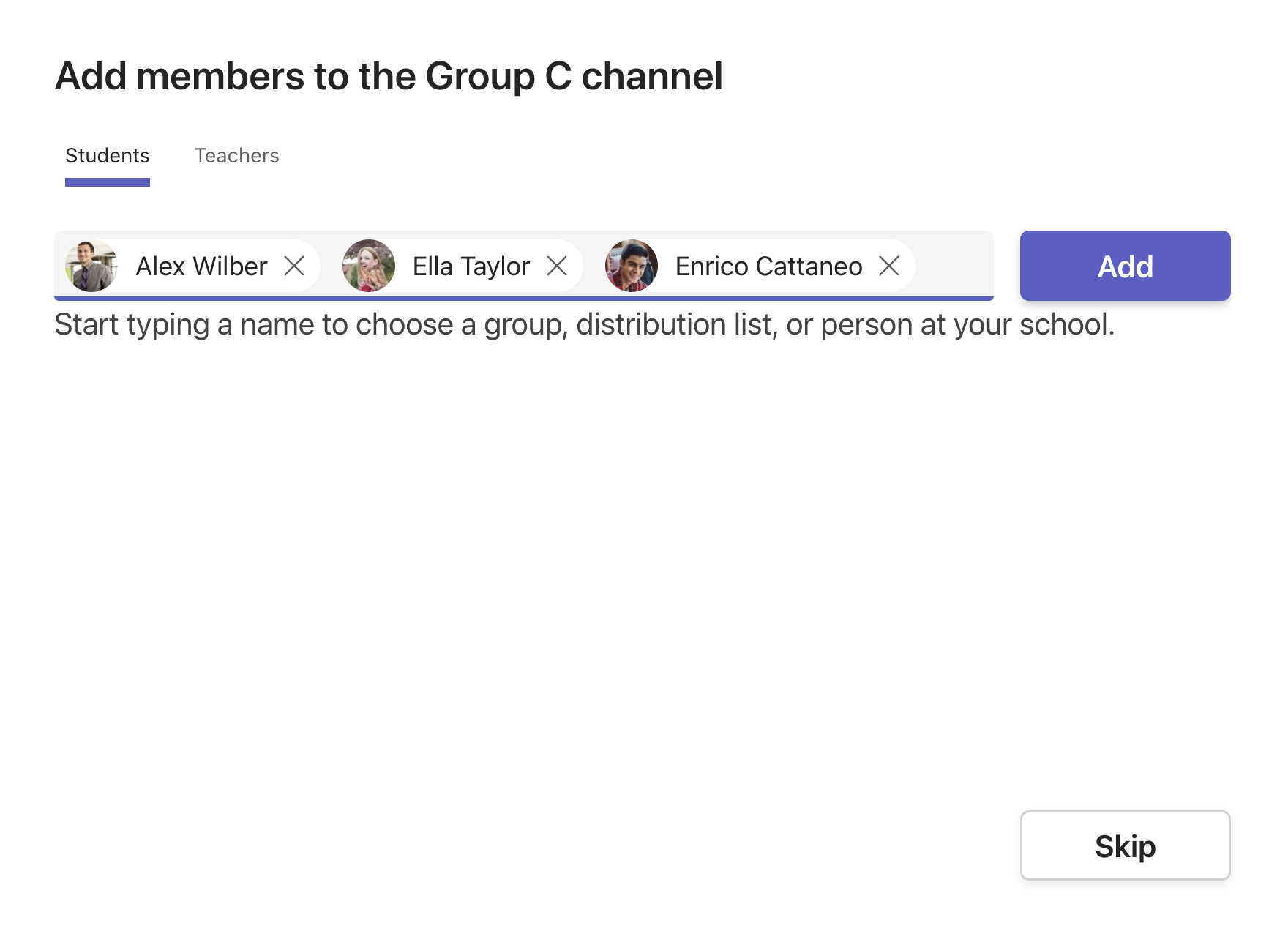Focus the empty space after Enrico's chip
The height and width of the screenshot is (934, 1288).
(954, 265)
